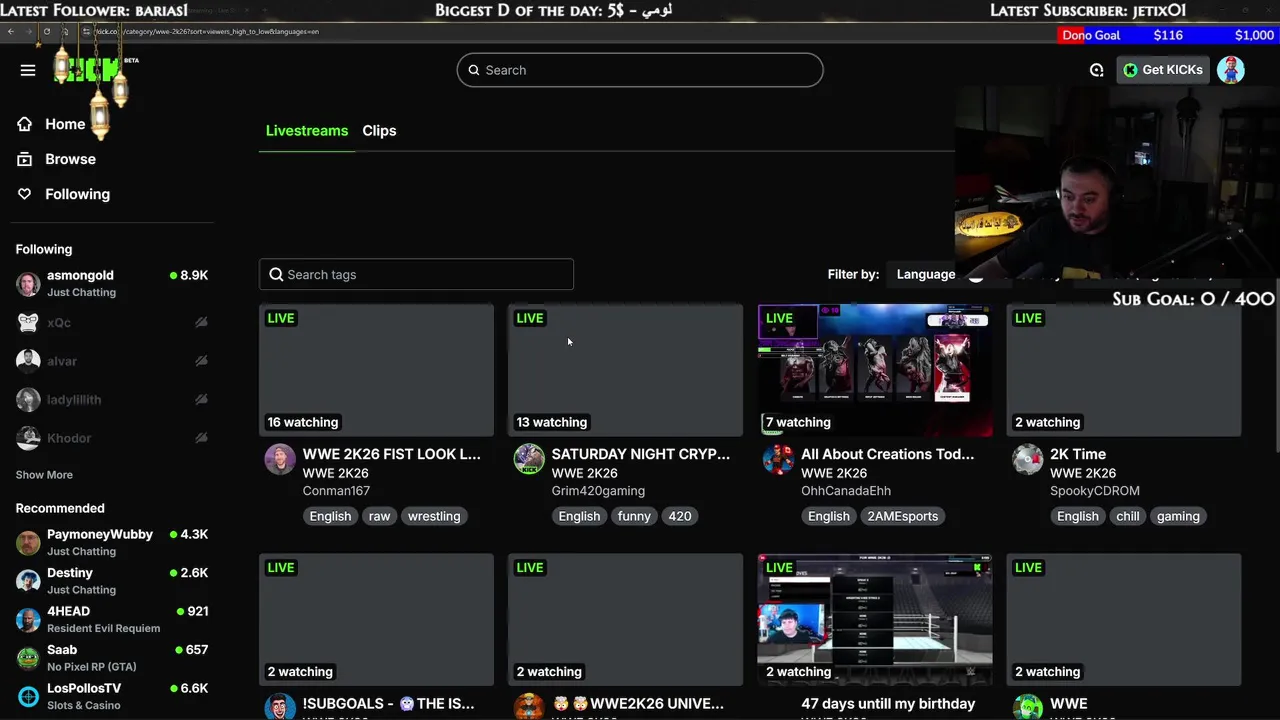The image size is (1280, 720).
Task: Open WWE 2K26 FIST LOOK stream title
Action: (x=392, y=454)
